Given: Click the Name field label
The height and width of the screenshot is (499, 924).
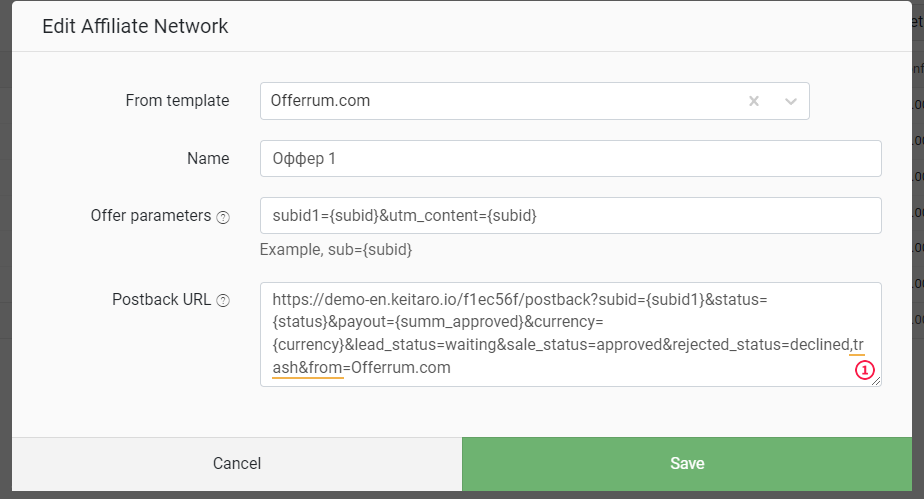Looking at the screenshot, I should pos(208,158).
